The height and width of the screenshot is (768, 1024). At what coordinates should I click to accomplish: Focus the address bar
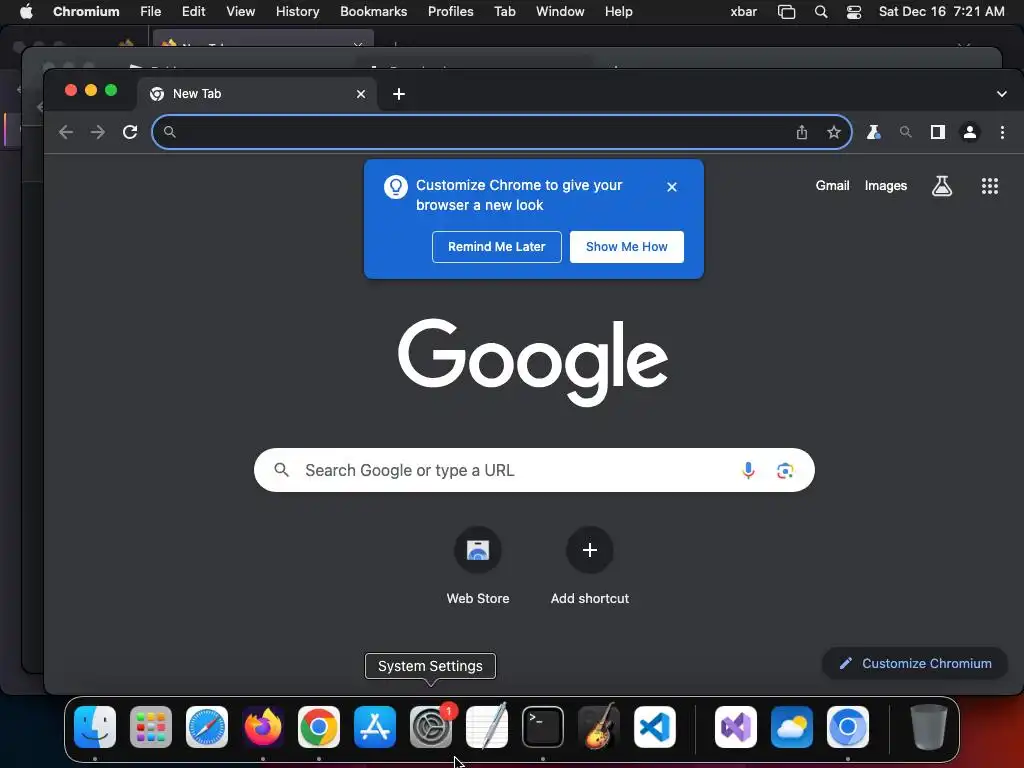pos(502,133)
